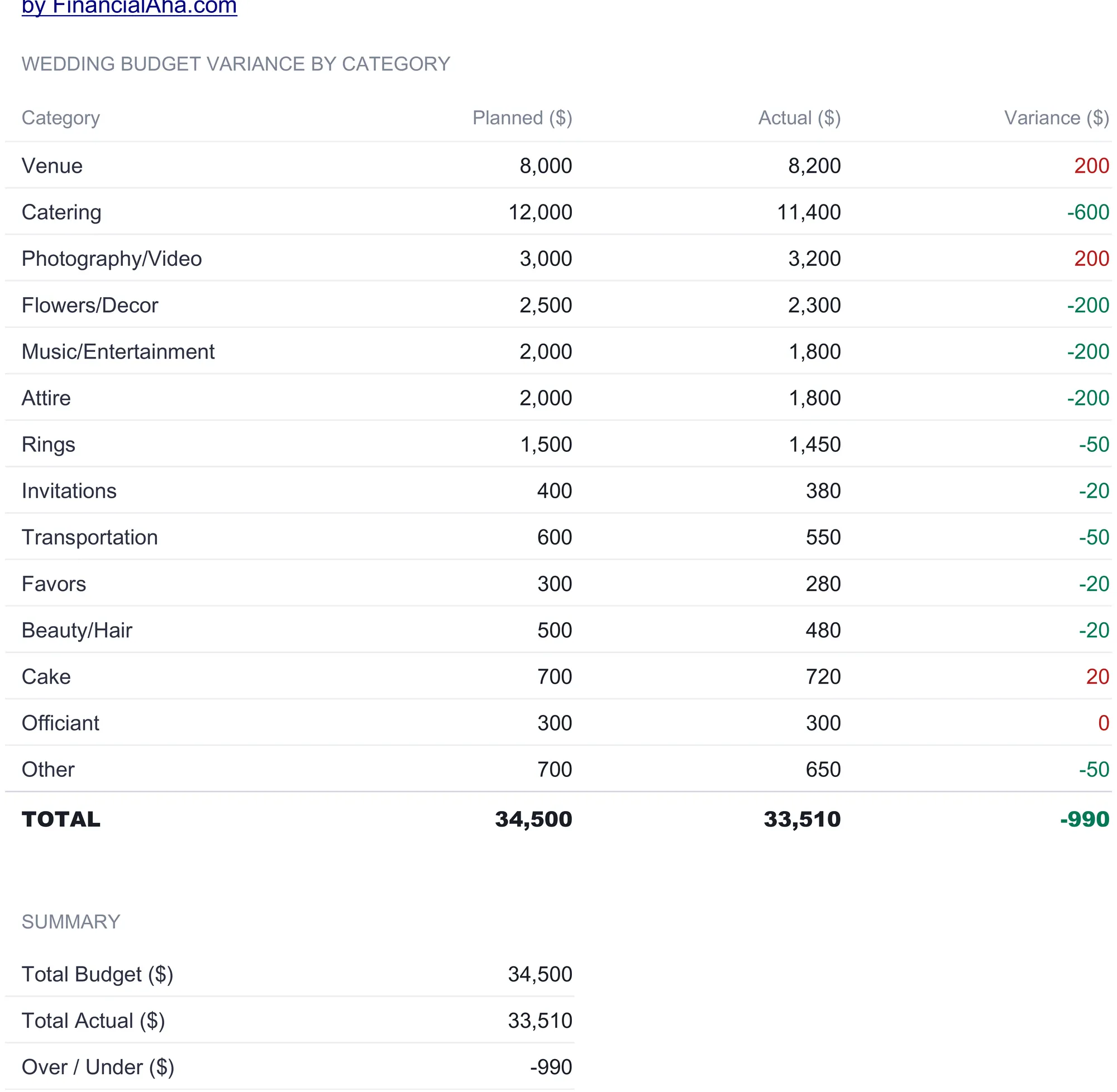Select Other actual value 650

pos(823,770)
